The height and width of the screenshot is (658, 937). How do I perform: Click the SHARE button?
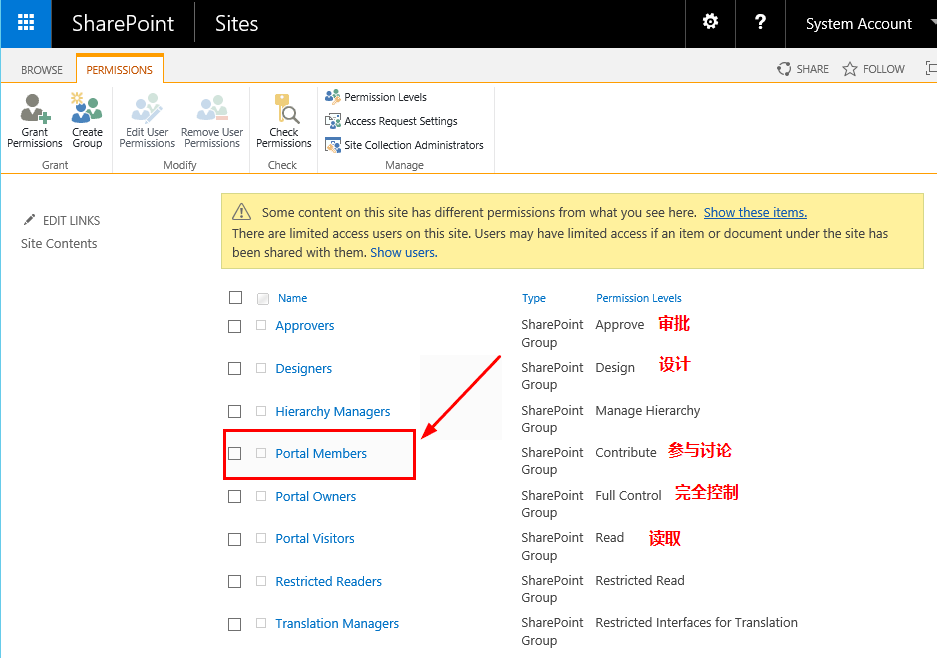pos(803,69)
